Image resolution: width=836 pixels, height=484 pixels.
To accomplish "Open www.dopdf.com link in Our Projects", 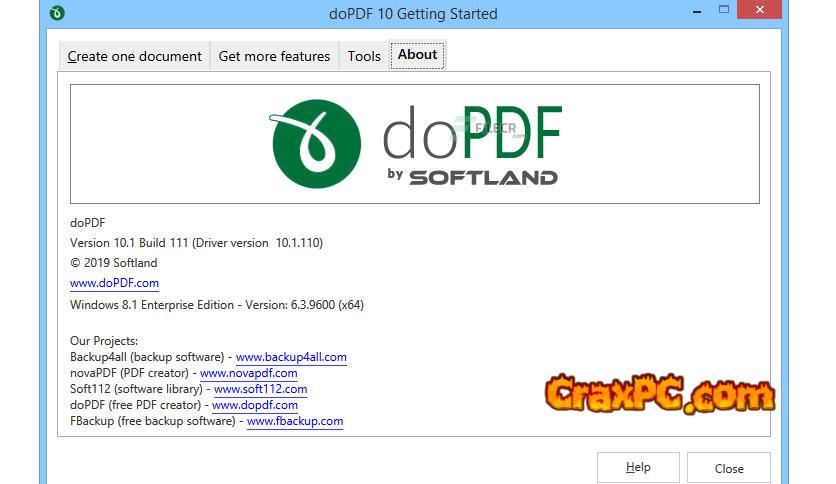I will tap(255, 405).
